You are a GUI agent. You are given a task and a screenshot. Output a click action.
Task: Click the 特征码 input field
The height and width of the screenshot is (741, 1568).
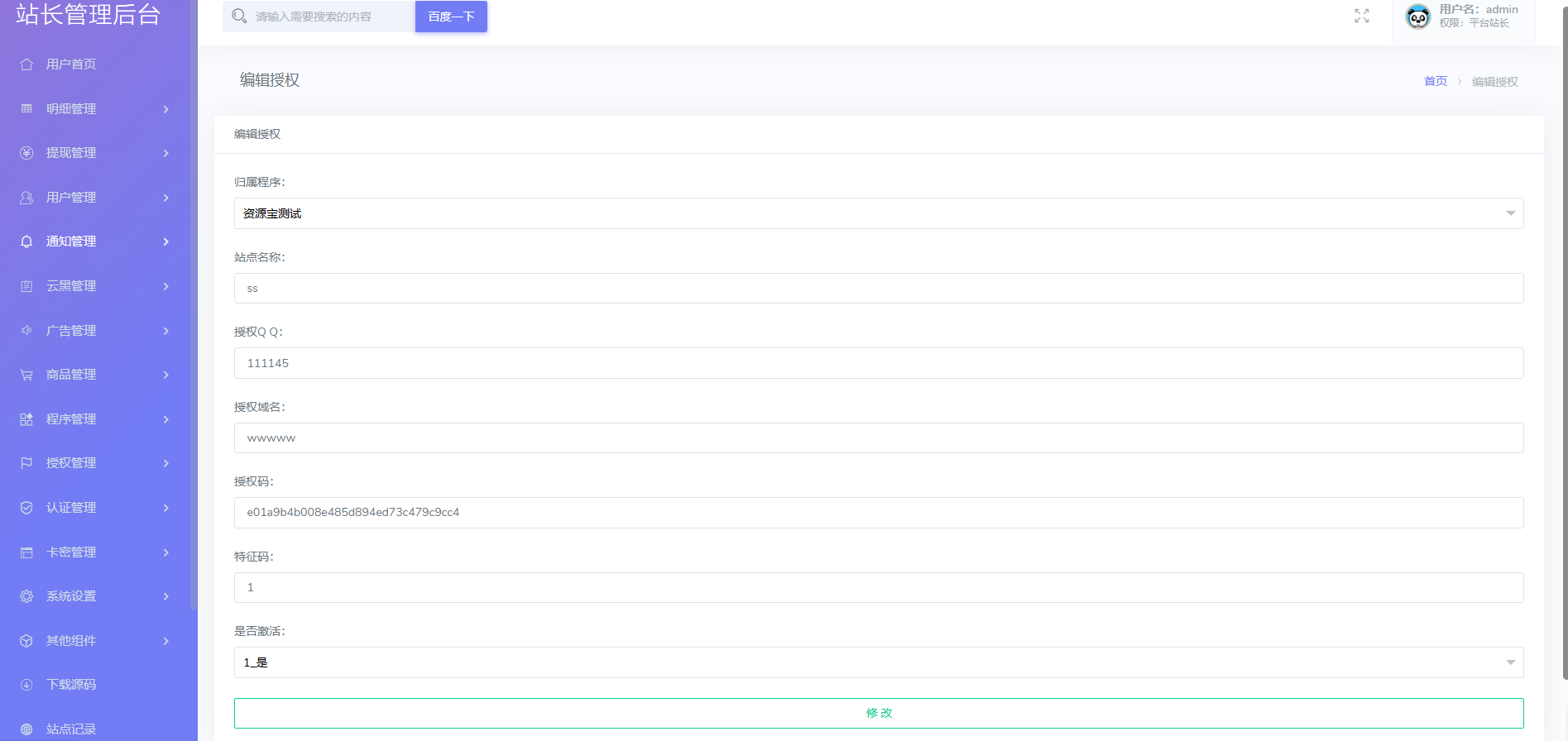[879, 588]
